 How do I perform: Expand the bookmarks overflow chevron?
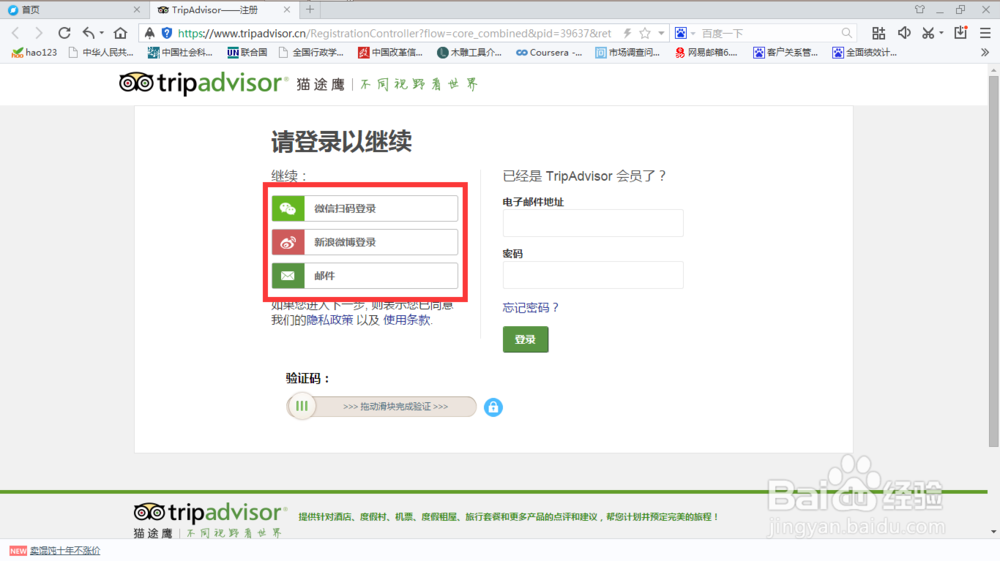click(x=985, y=52)
